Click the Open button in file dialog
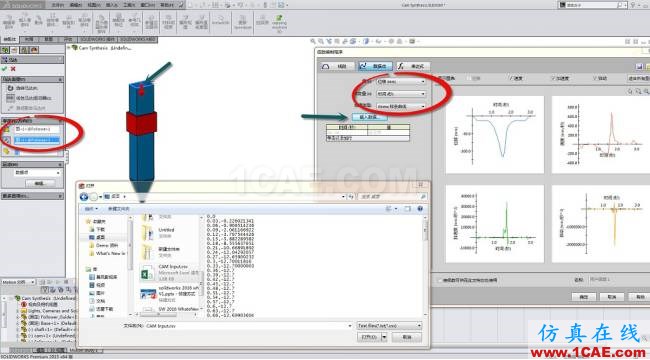The image size is (650, 360). pyautogui.click(x=369, y=337)
